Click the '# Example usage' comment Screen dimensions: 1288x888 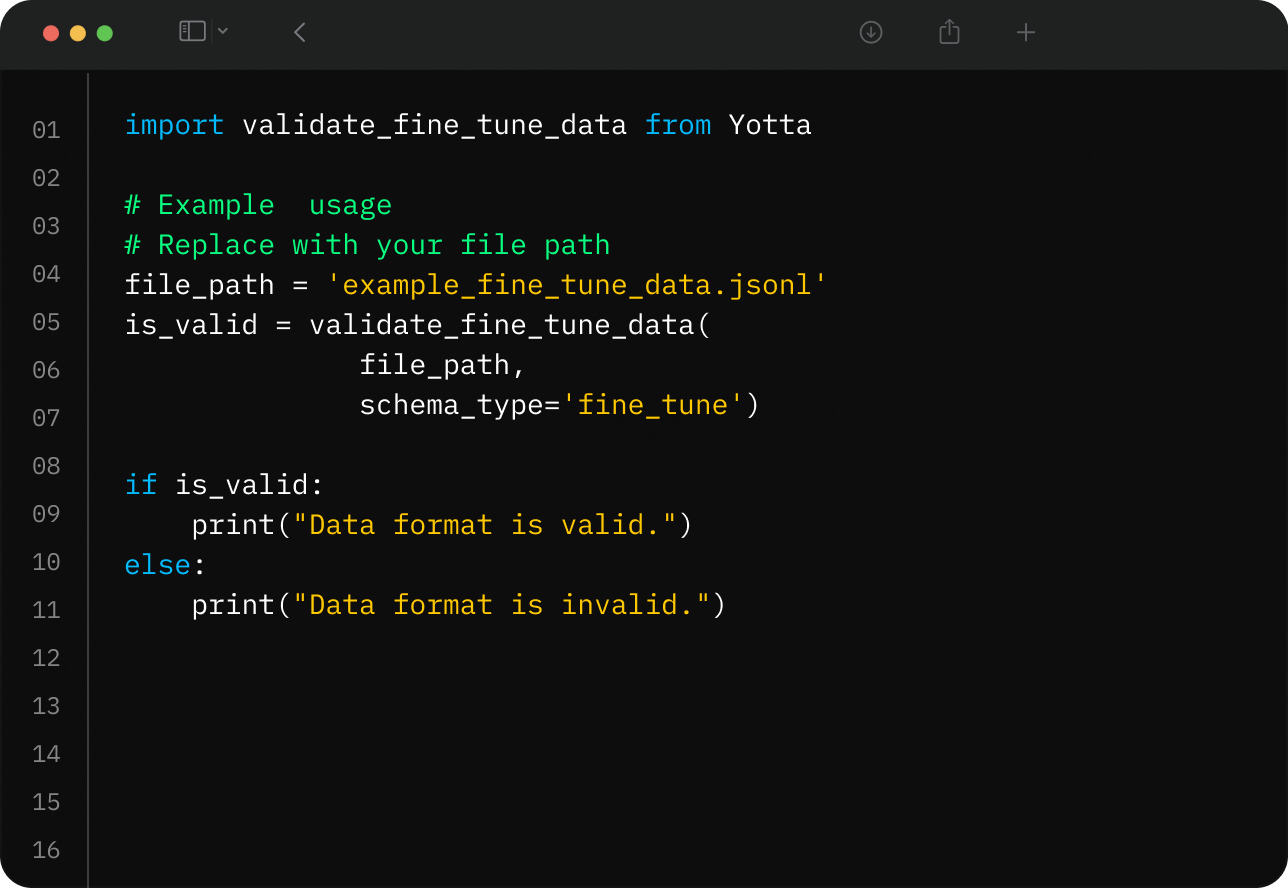(x=258, y=205)
